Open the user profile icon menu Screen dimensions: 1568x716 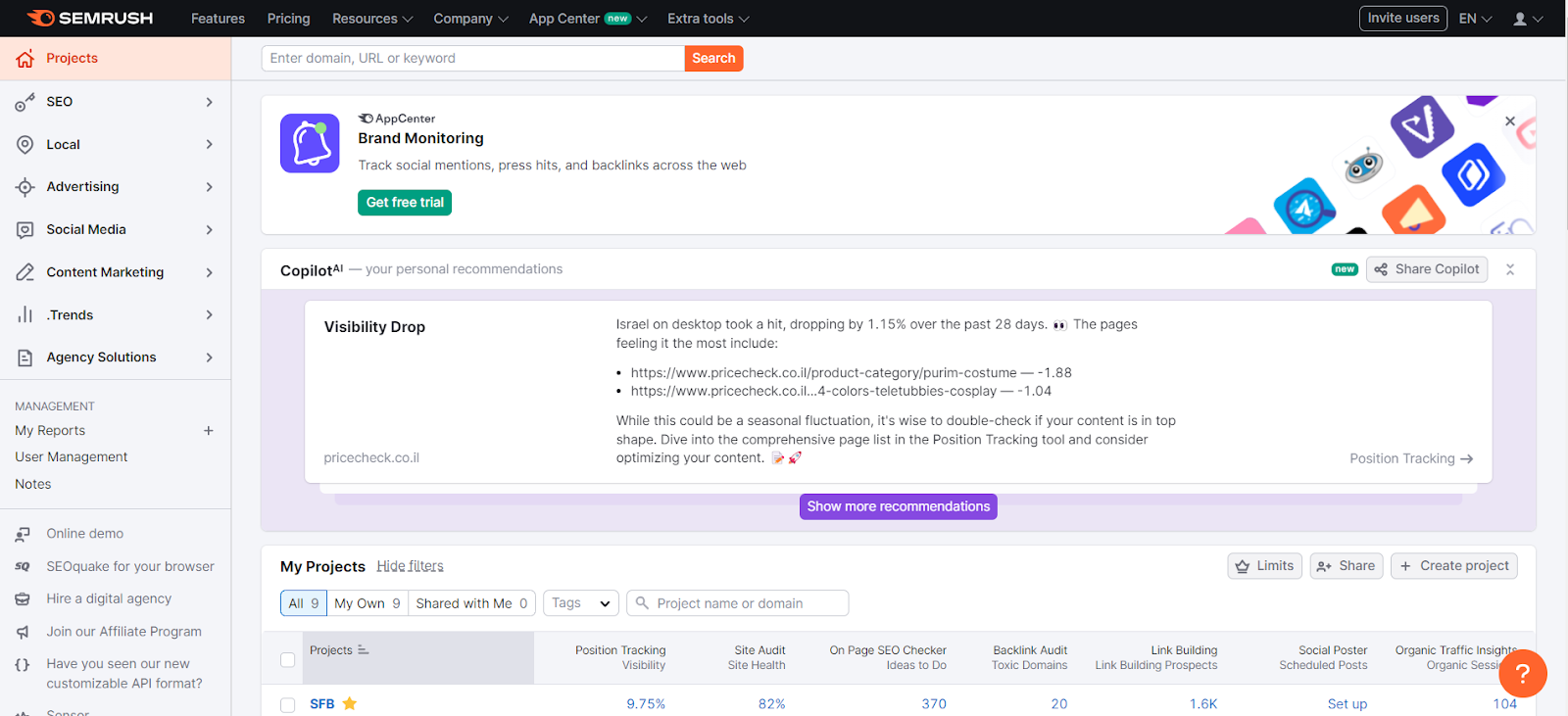click(1528, 19)
